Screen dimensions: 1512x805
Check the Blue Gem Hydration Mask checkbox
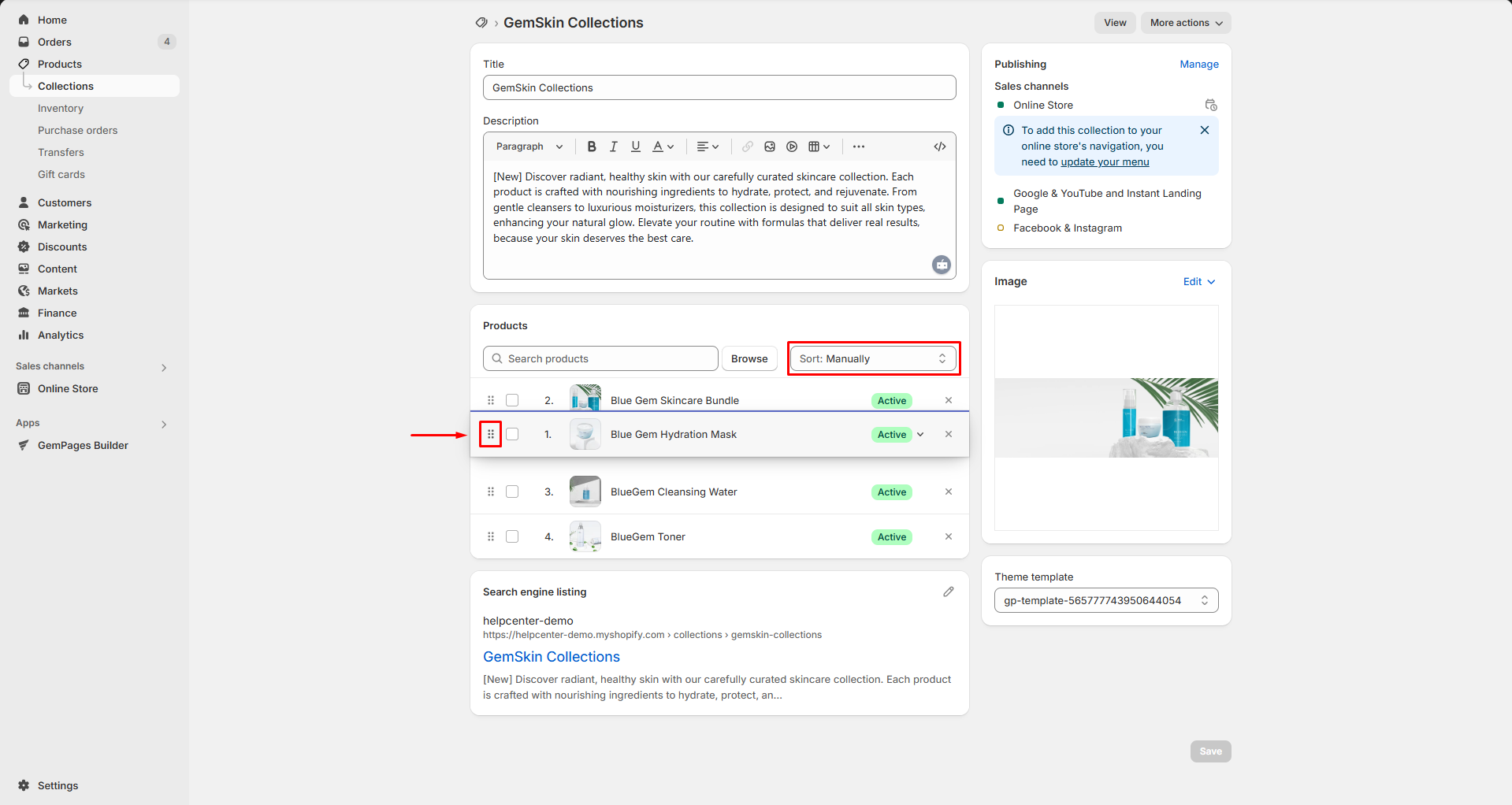pyautogui.click(x=512, y=434)
